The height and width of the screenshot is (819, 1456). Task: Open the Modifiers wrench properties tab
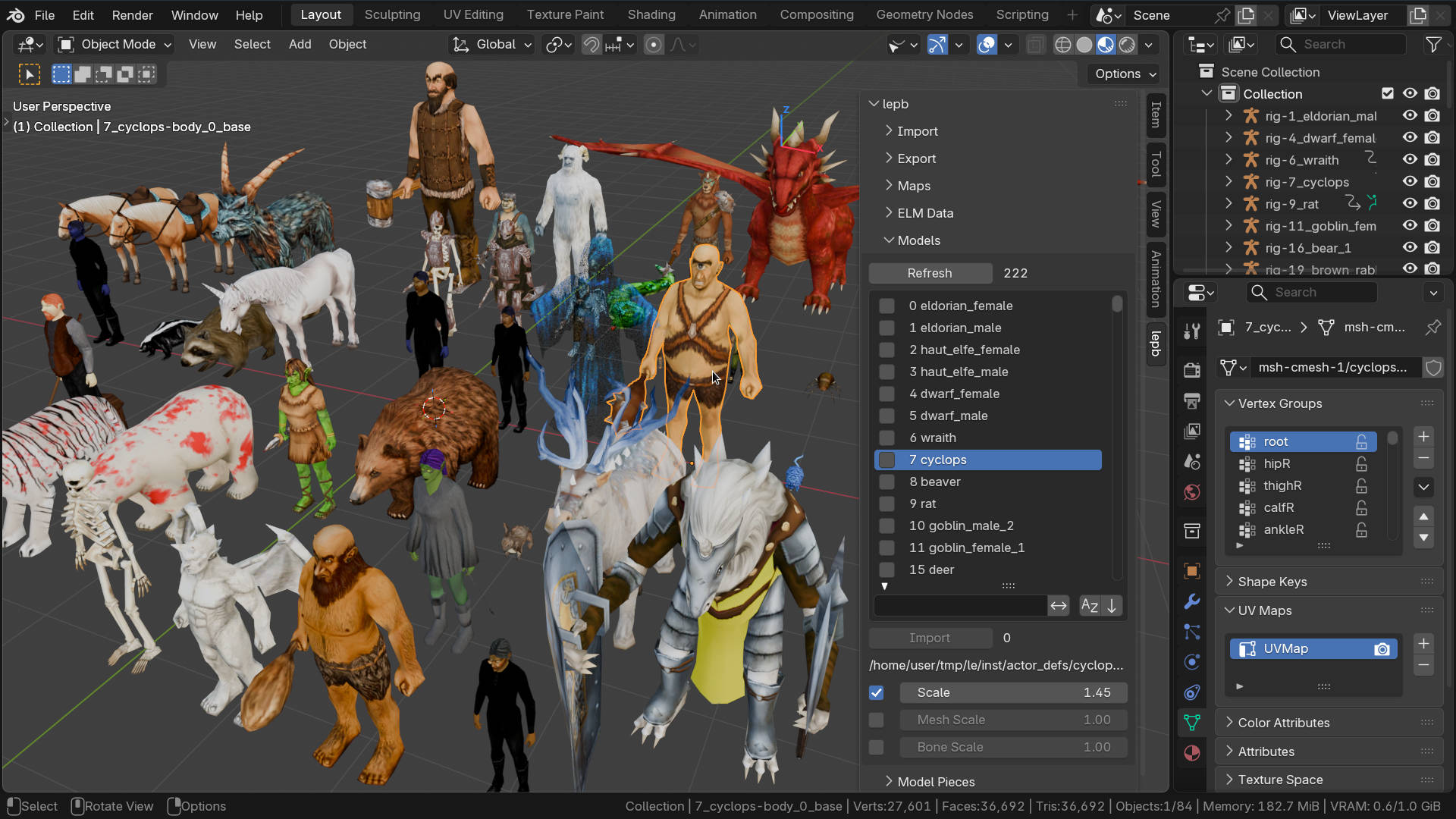[1191, 601]
